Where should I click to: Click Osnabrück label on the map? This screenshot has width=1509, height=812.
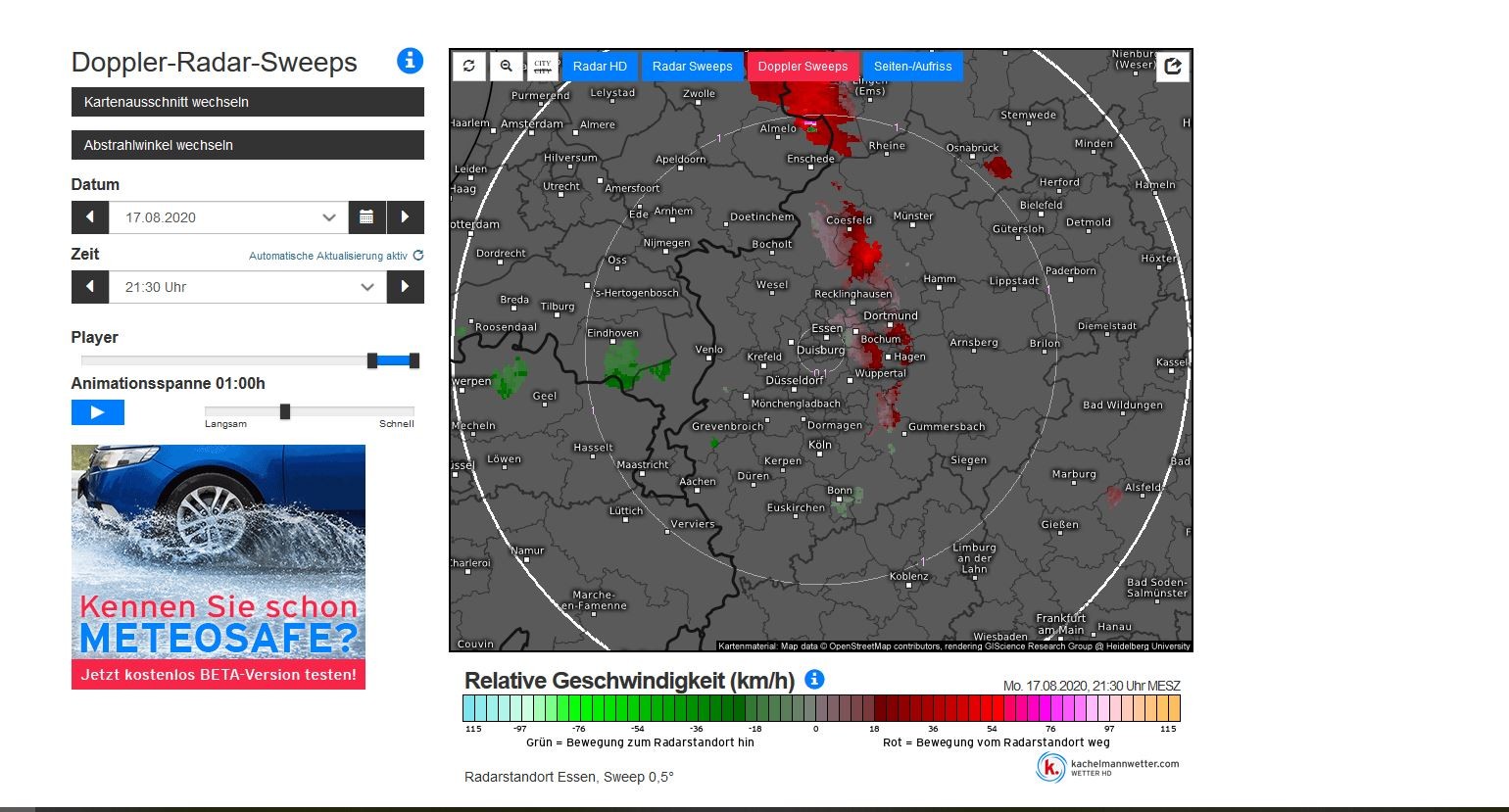(x=973, y=148)
